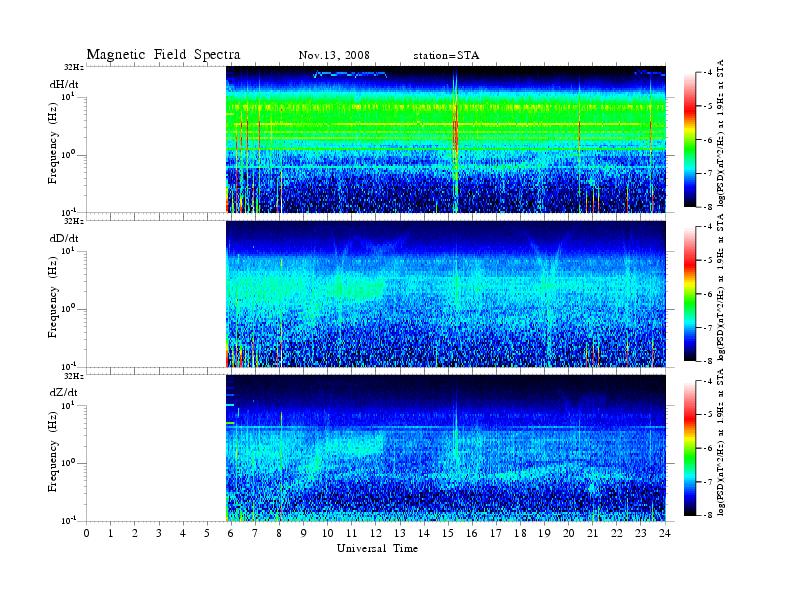Click time axis tick label "12"
The width and height of the screenshot is (792, 612).
[x=376, y=534]
